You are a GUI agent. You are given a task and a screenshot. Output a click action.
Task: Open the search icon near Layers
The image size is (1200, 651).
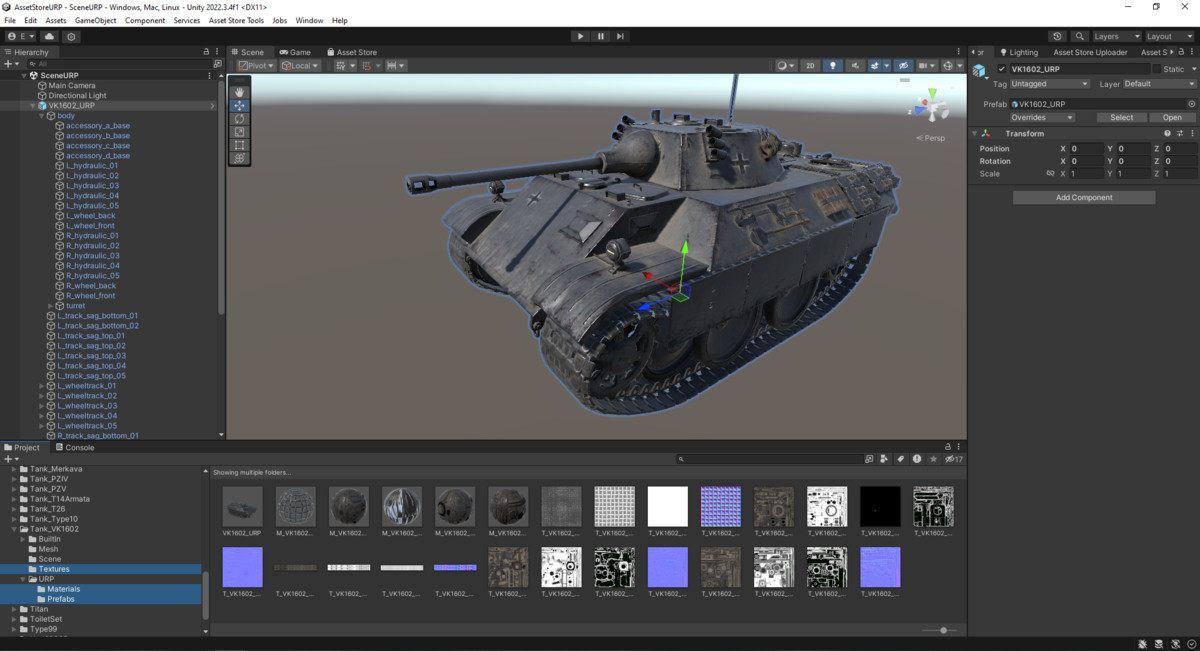coord(1079,35)
